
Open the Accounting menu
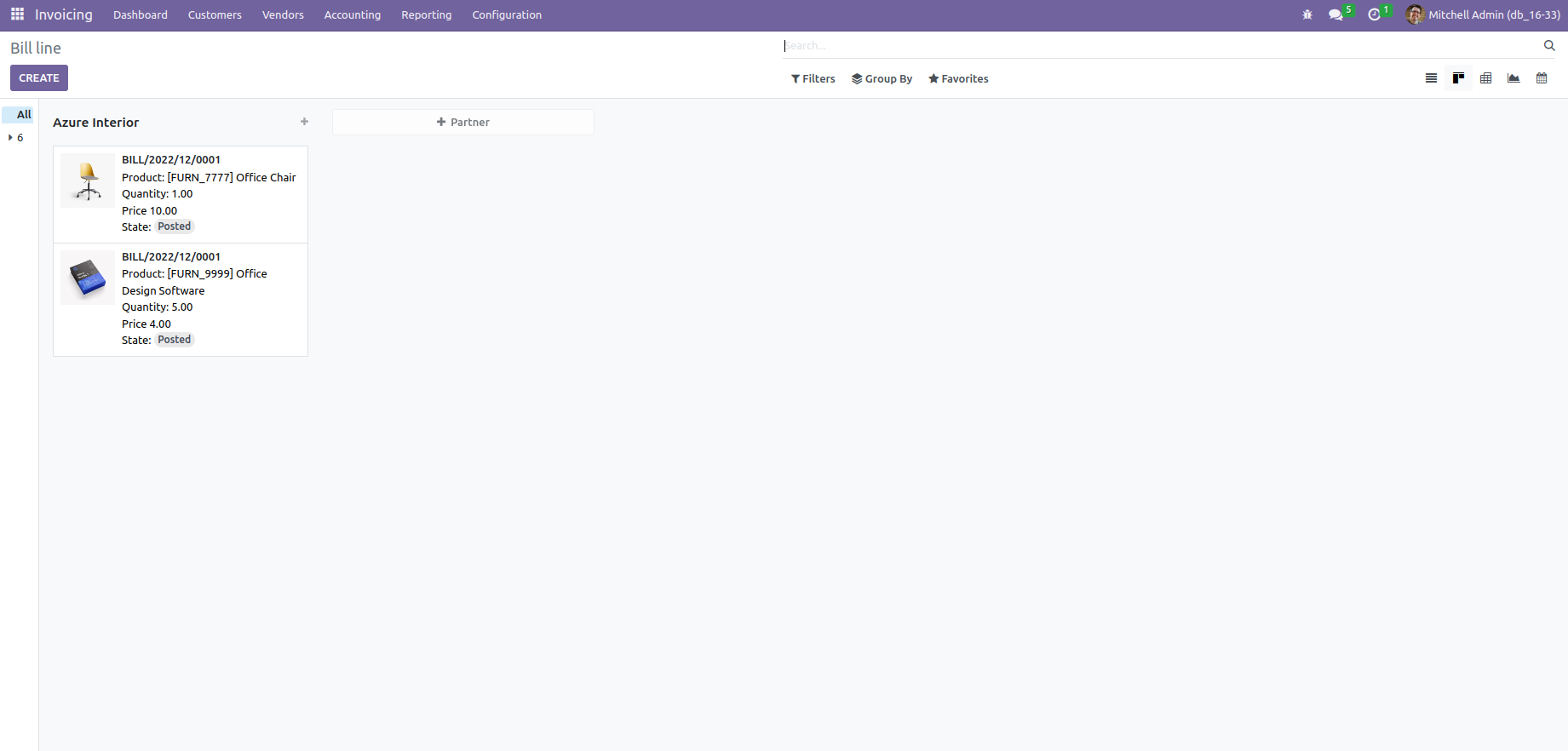(x=353, y=14)
